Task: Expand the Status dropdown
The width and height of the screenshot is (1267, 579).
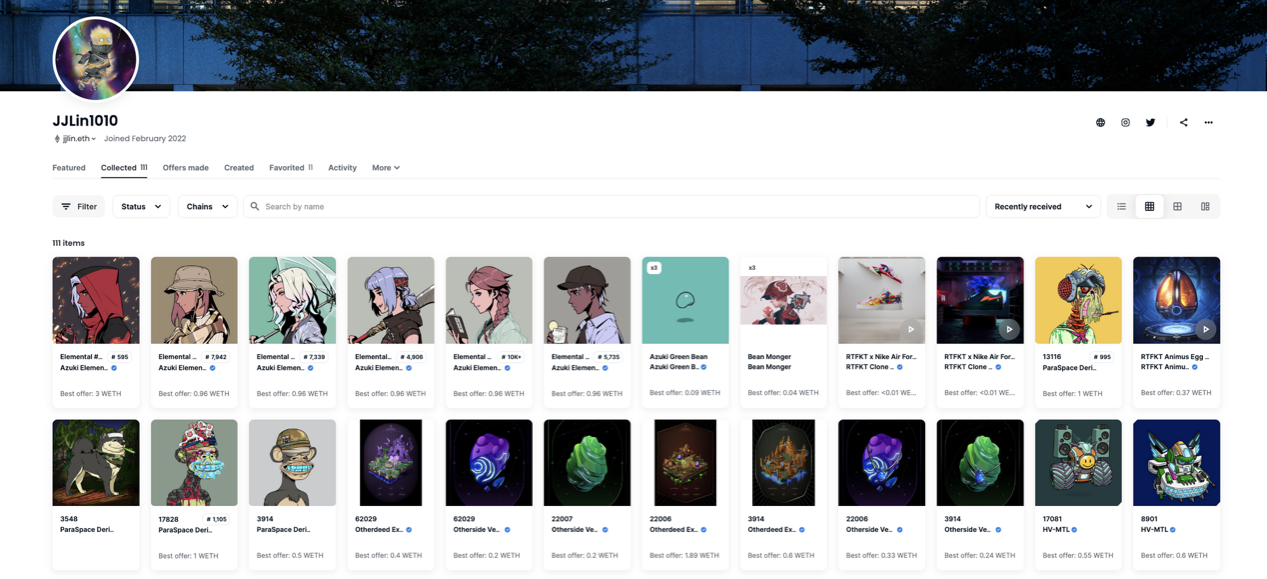Action: point(141,207)
